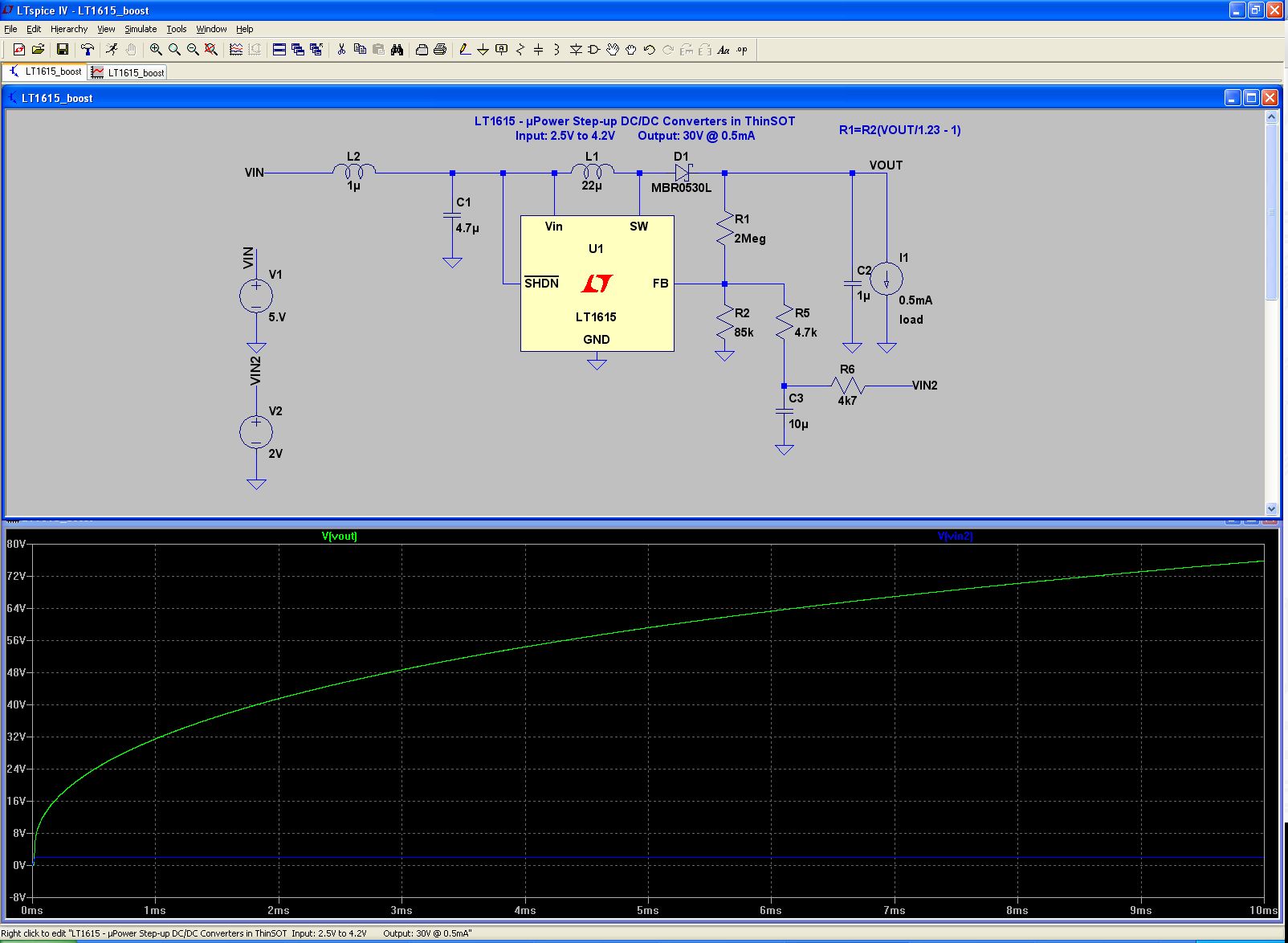Select the Capacitor placement tool
1288x943 pixels.
pyautogui.click(x=539, y=50)
